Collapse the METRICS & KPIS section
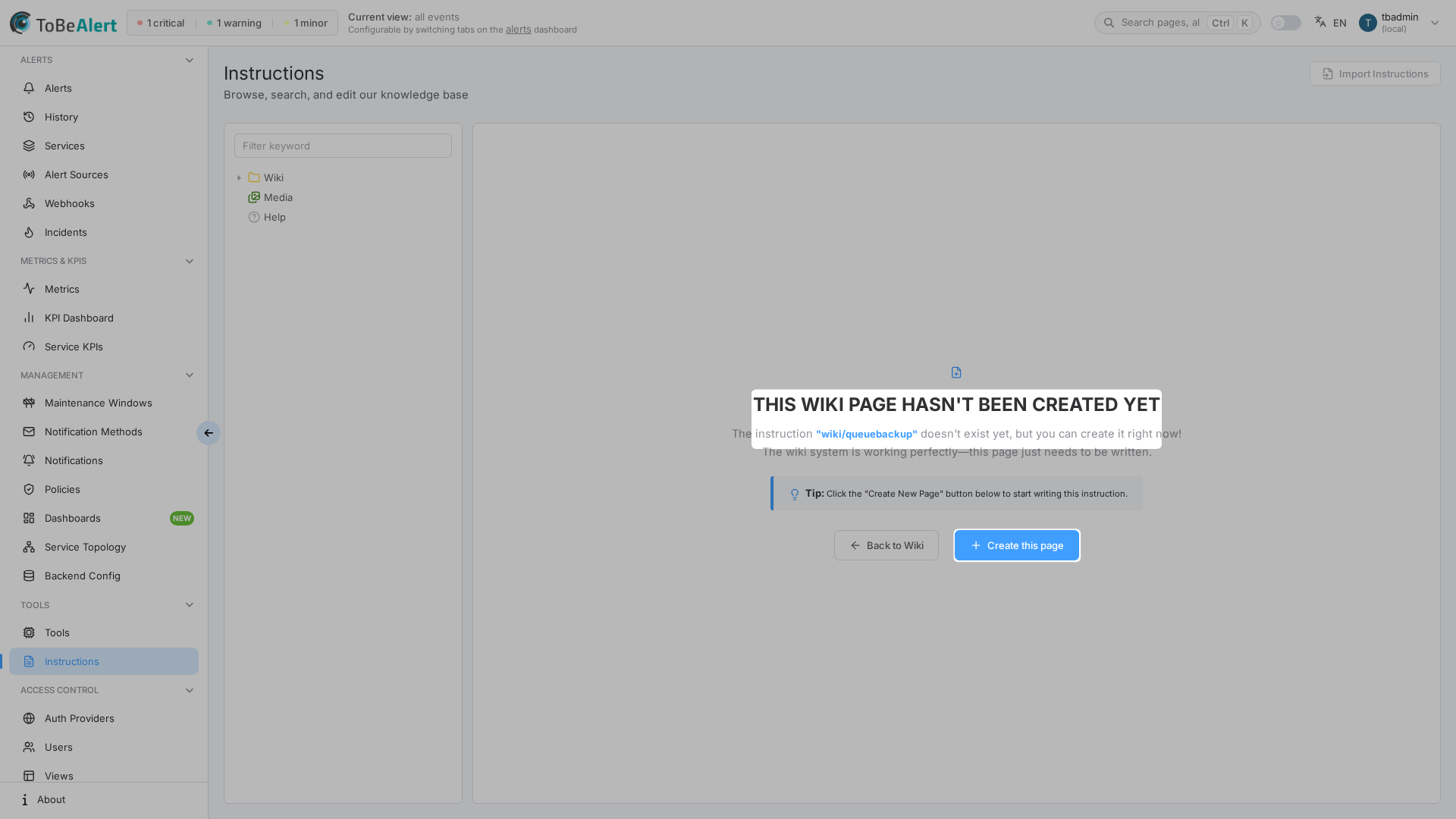The image size is (1456, 819). (190, 261)
